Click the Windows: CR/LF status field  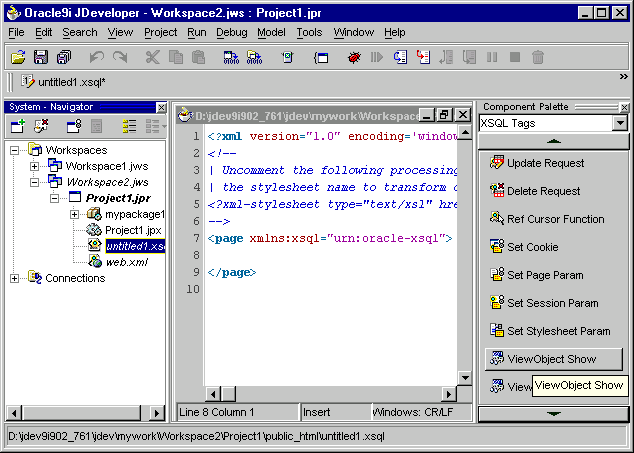421,412
